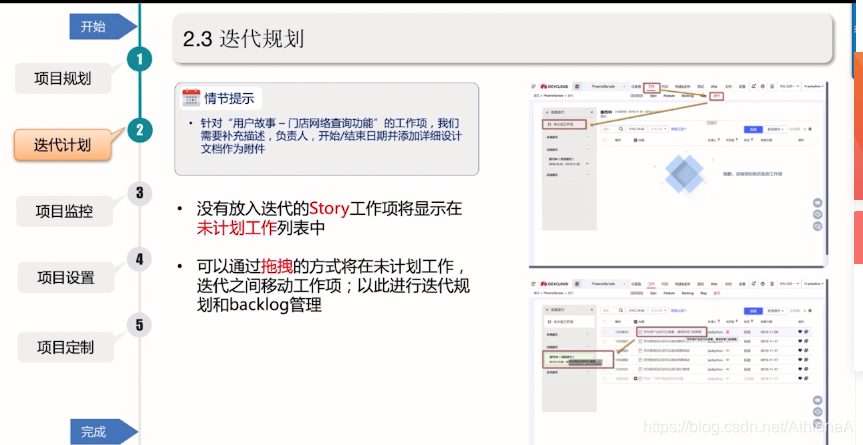The width and height of the screenshot is (863, 445).
Task: Open user account dropdown in lower screenshot
Action: click(x=813, y=284)
